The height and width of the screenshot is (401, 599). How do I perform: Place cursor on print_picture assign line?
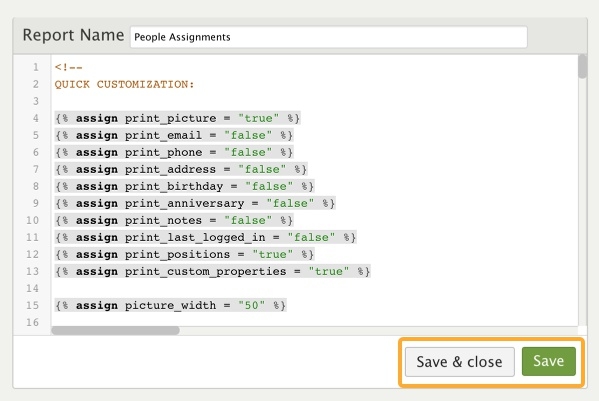click(178, 118)
